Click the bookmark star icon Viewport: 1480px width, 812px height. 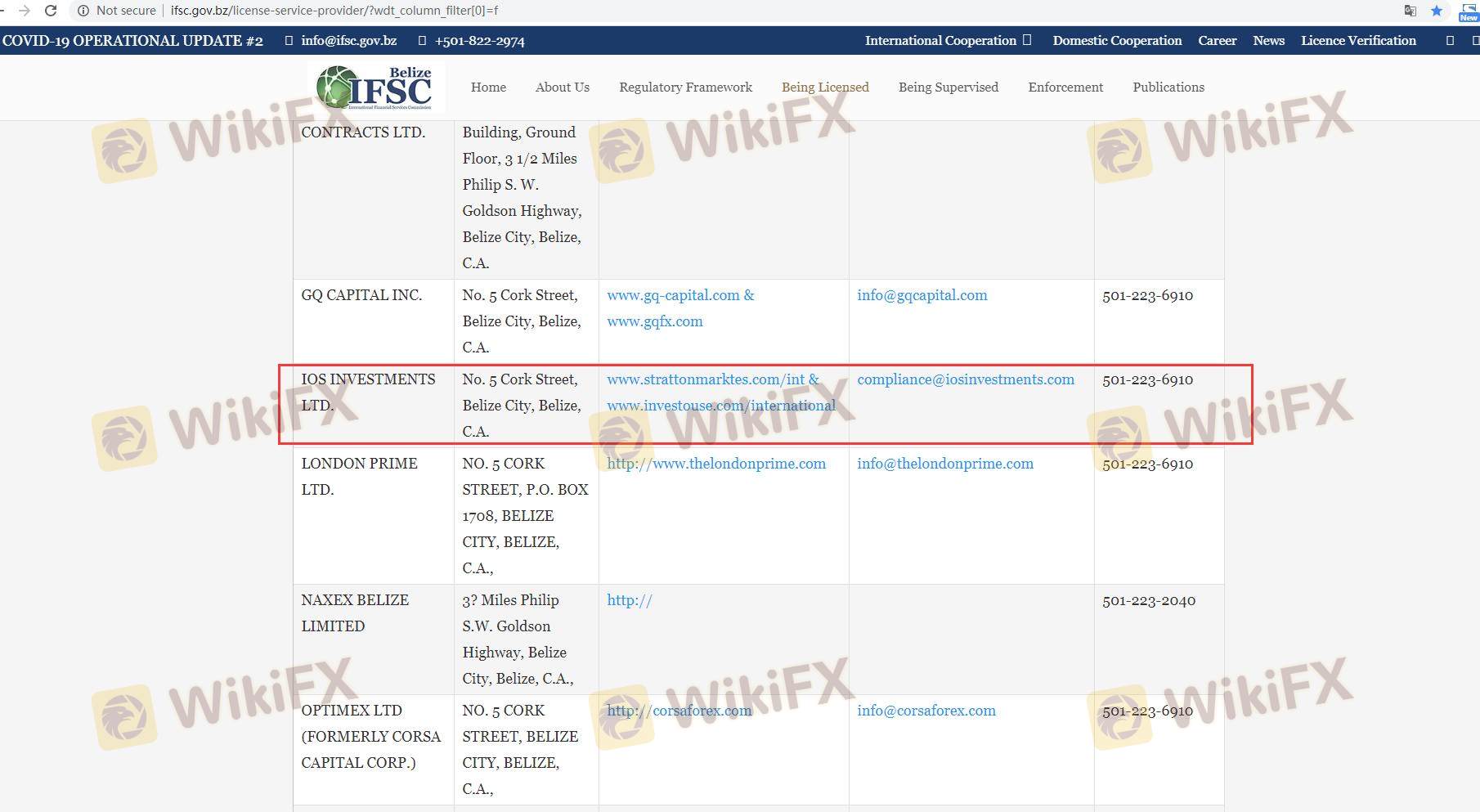tap(1436, 11)
